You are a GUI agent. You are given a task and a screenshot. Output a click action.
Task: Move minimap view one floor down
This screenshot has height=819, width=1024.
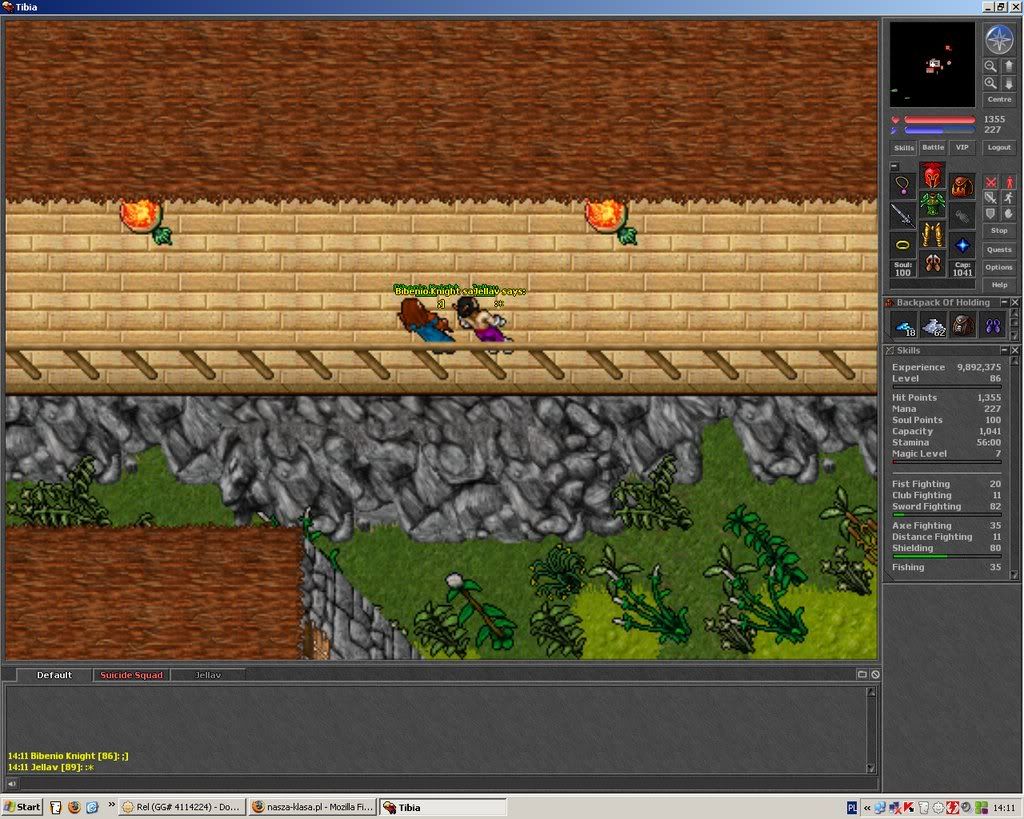tap(1008, 83)
